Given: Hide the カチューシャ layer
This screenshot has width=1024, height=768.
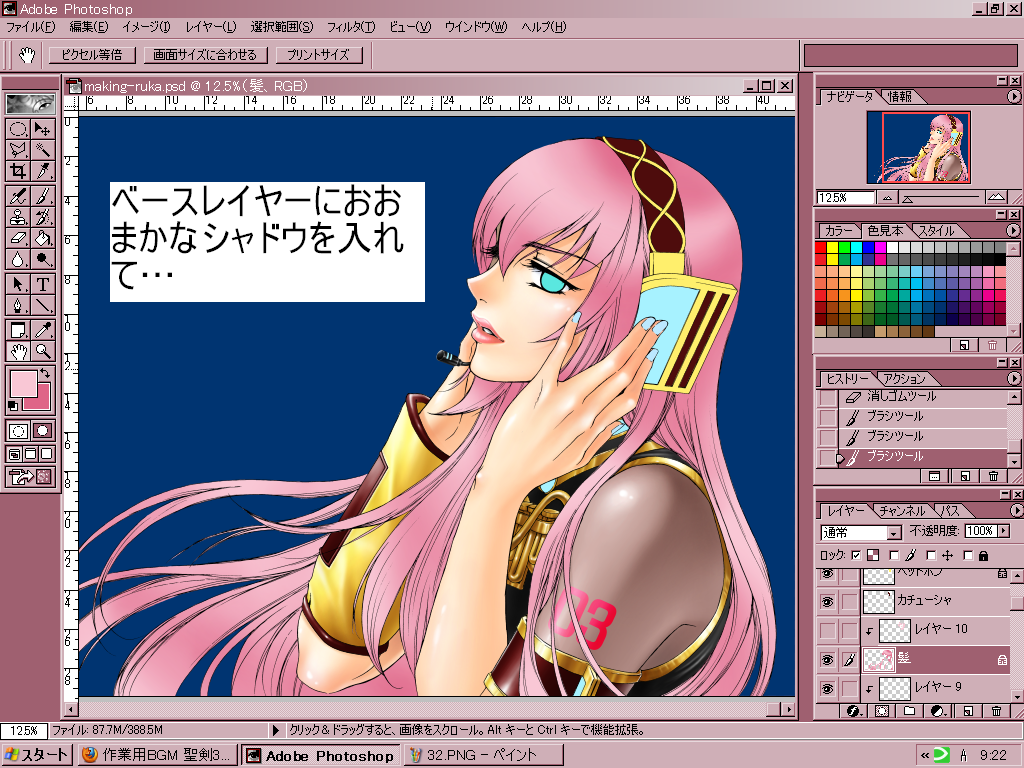Looking at the screenshot, I should tap(827, 601).
